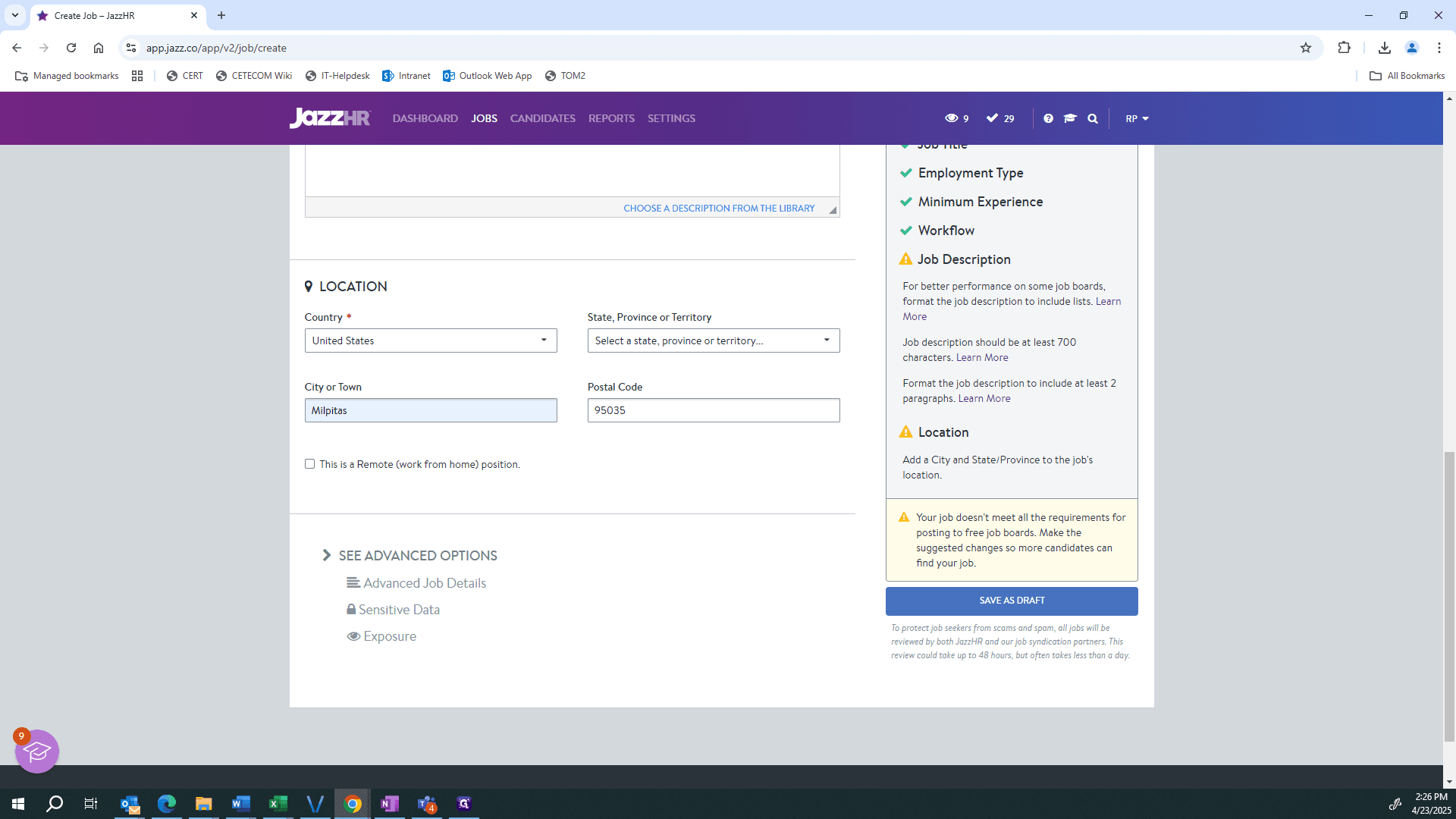Screen dimensions: 1456x819
Task: Open the graduation cap training icon in header
Action: click(x=1070, y=118)
